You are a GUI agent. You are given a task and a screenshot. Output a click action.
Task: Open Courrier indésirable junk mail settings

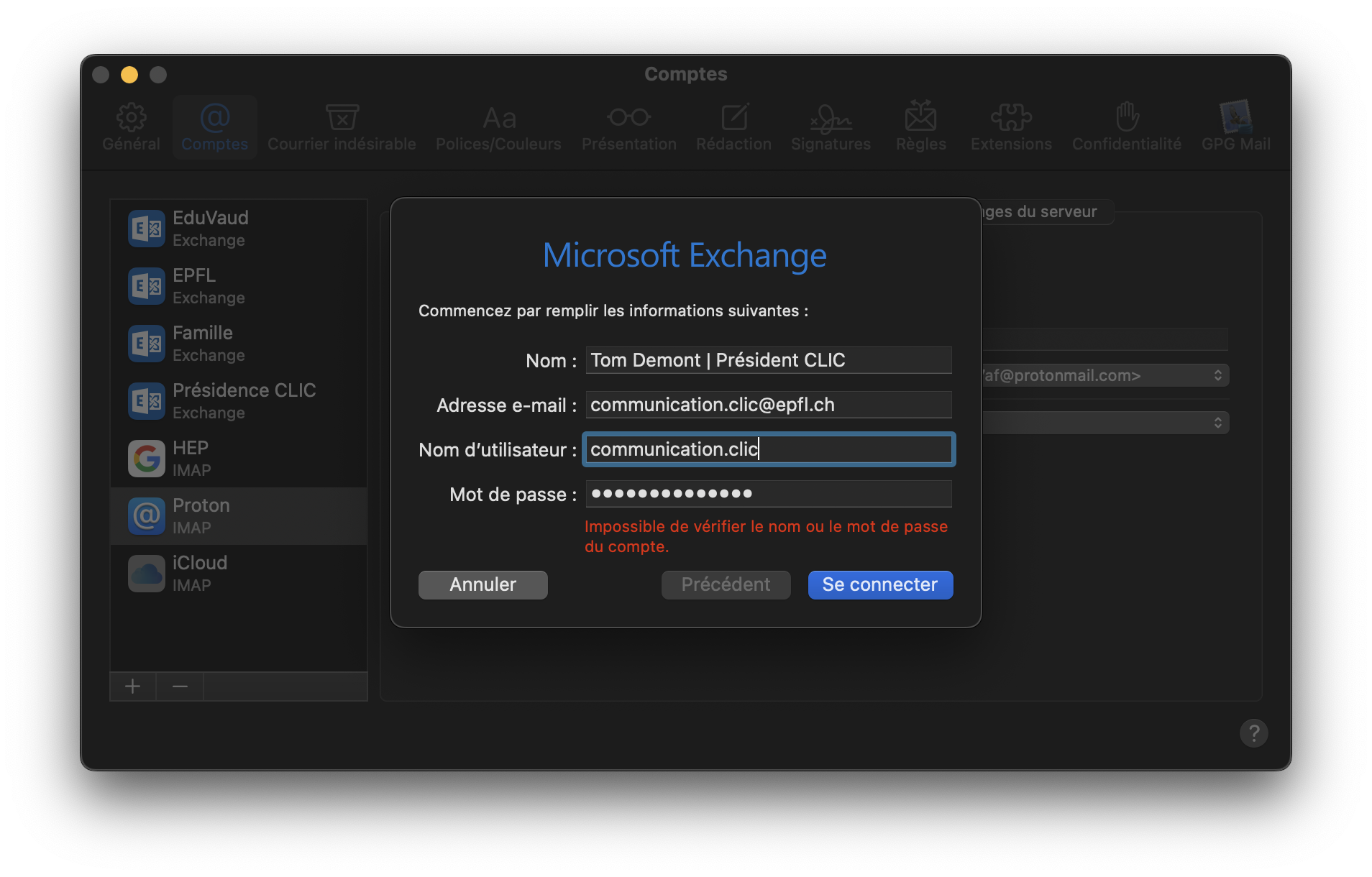(342, 127)
